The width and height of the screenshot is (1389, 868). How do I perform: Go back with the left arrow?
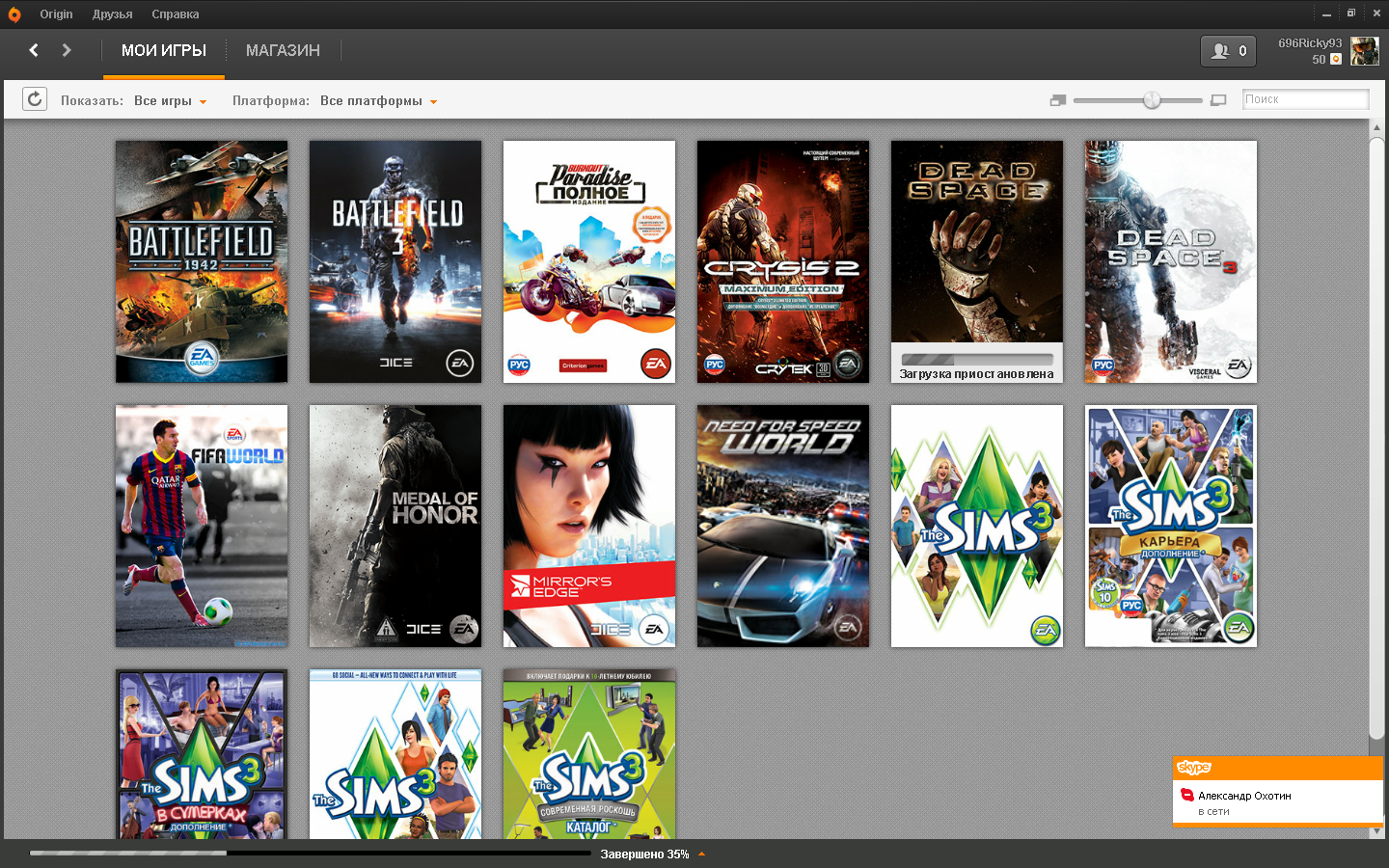coord(34,50)
